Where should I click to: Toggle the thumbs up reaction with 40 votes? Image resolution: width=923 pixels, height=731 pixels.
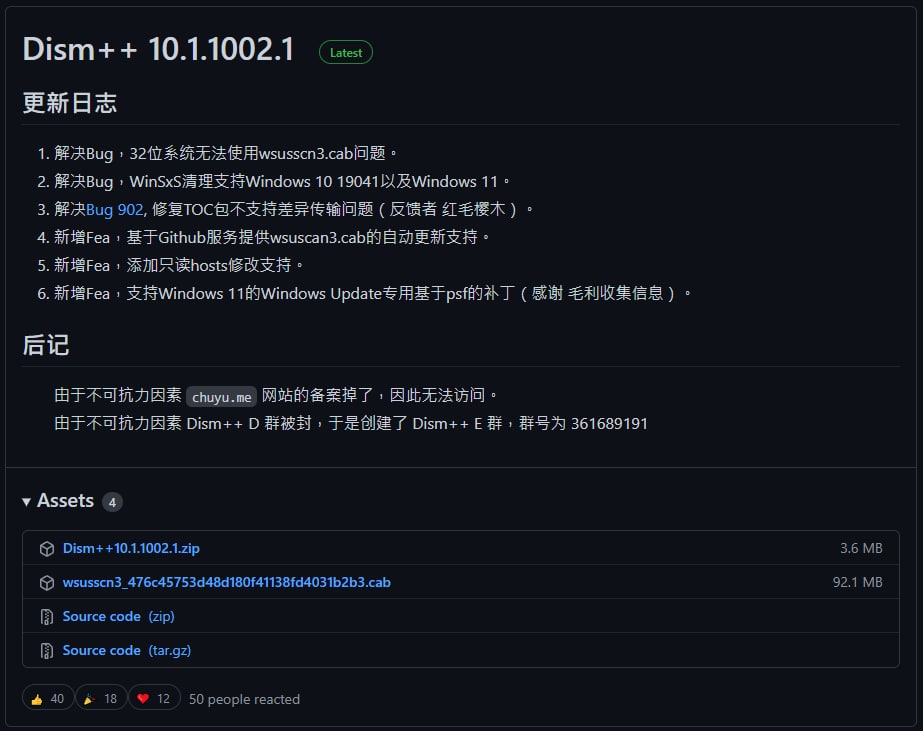tap(48, 699)
